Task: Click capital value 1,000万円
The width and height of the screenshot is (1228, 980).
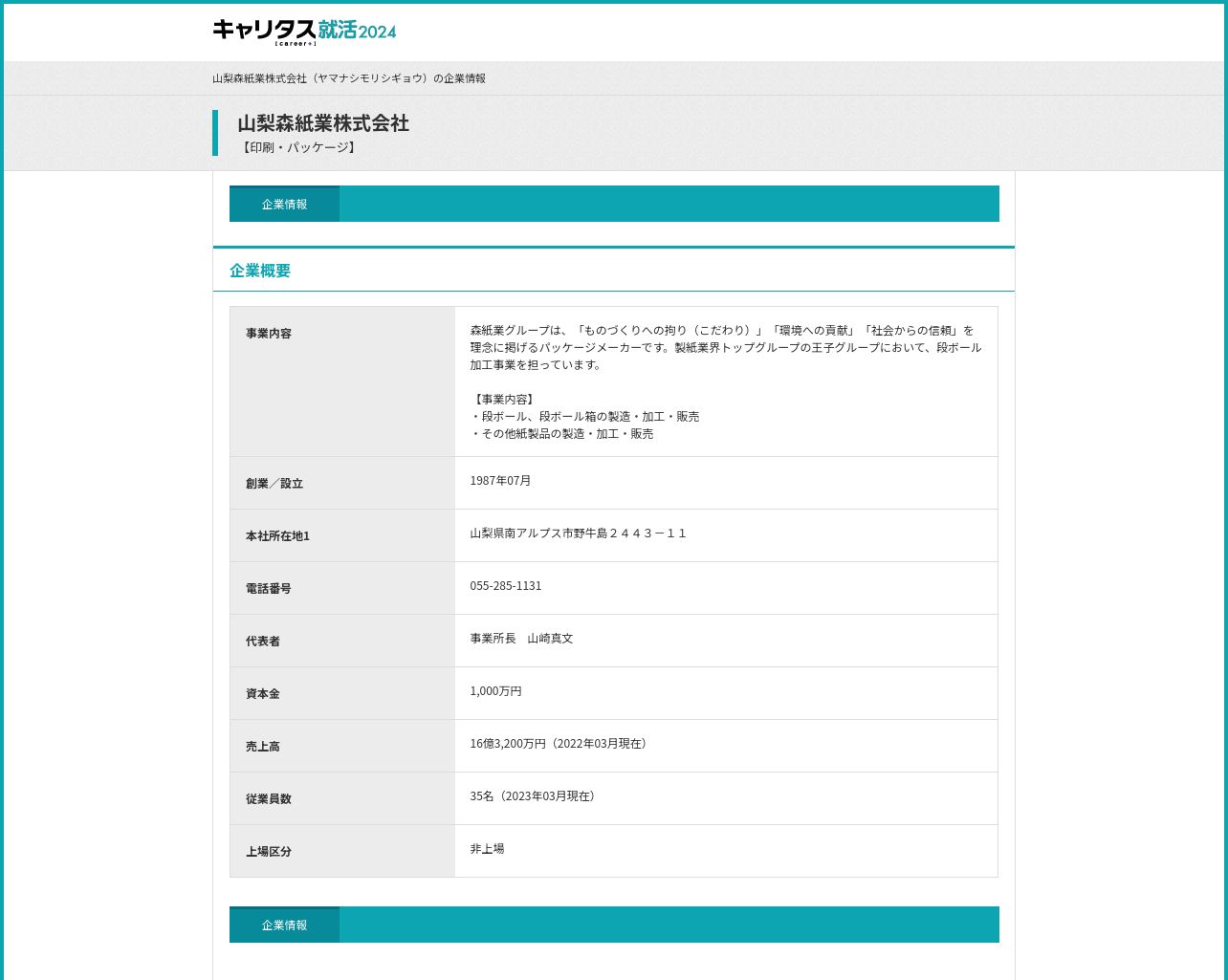Action: click(495, 691)
